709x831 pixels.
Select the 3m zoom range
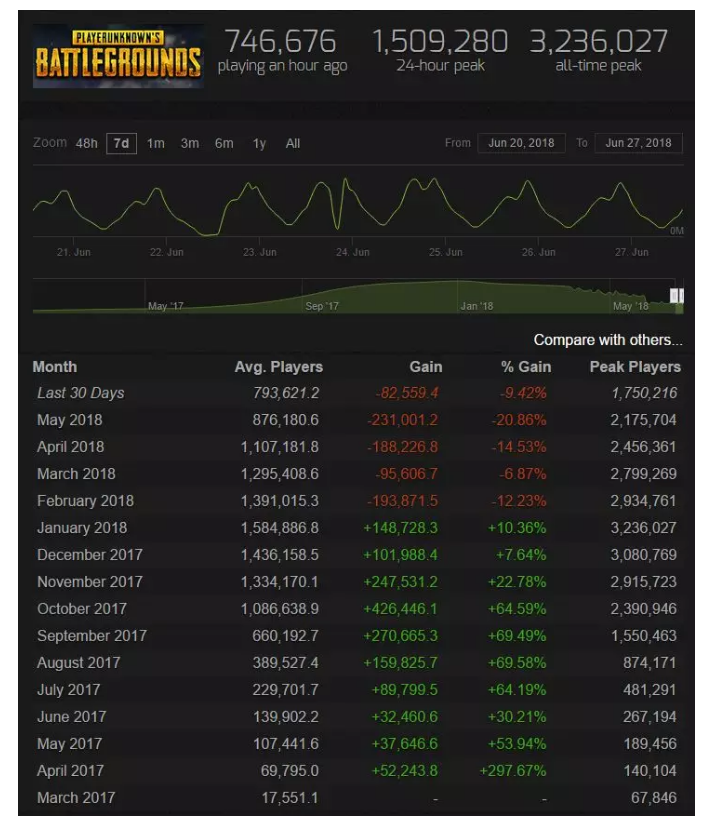[190, 144]
